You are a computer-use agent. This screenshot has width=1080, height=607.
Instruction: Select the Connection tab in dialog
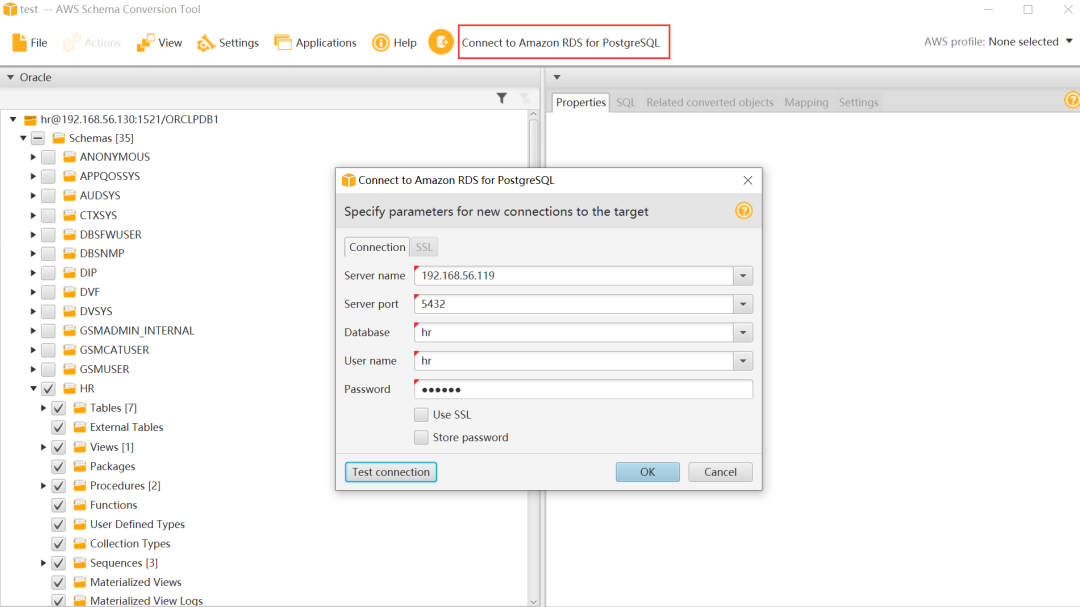coord(377,247)
